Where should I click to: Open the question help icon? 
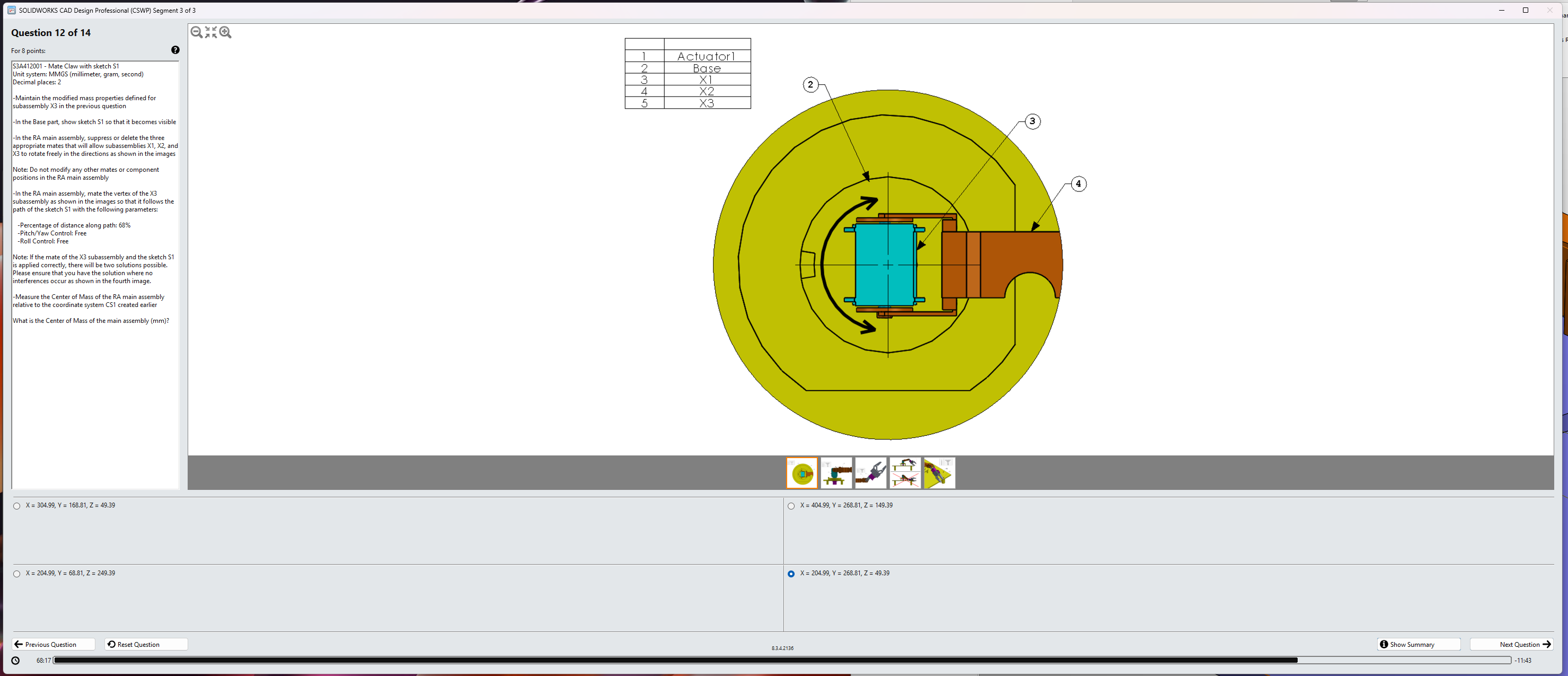pyautogui.click(x=175, y=50)
